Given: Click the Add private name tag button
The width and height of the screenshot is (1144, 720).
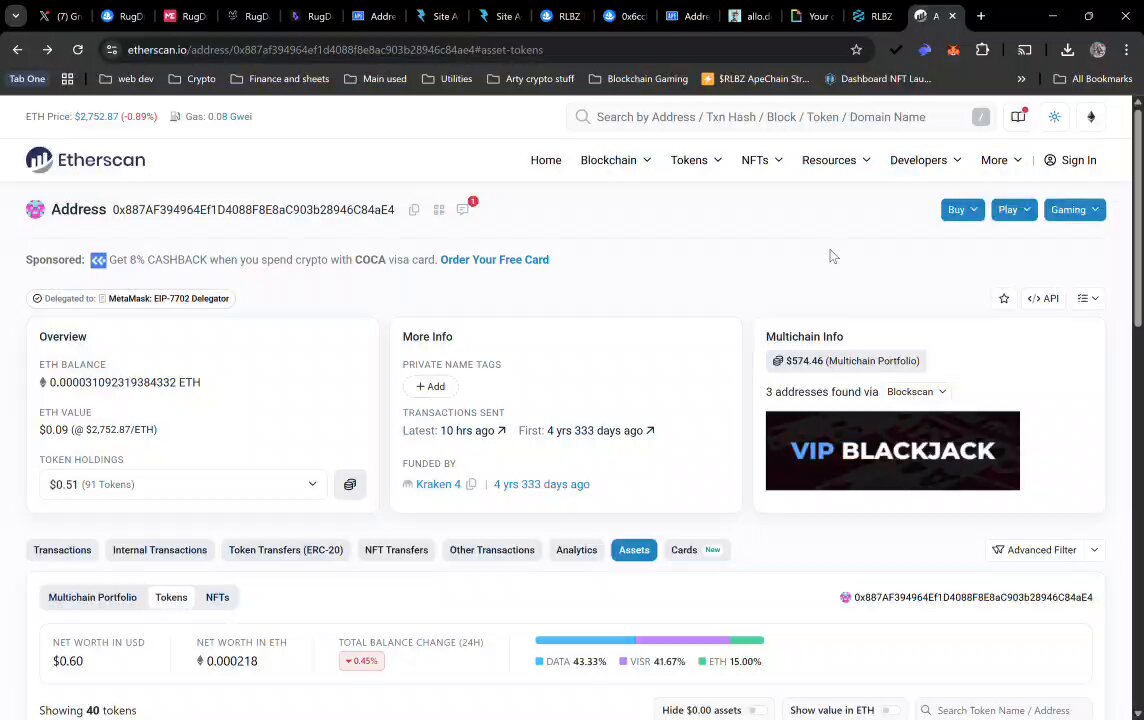Looking at the screenshot, I should tap(430, 387).
